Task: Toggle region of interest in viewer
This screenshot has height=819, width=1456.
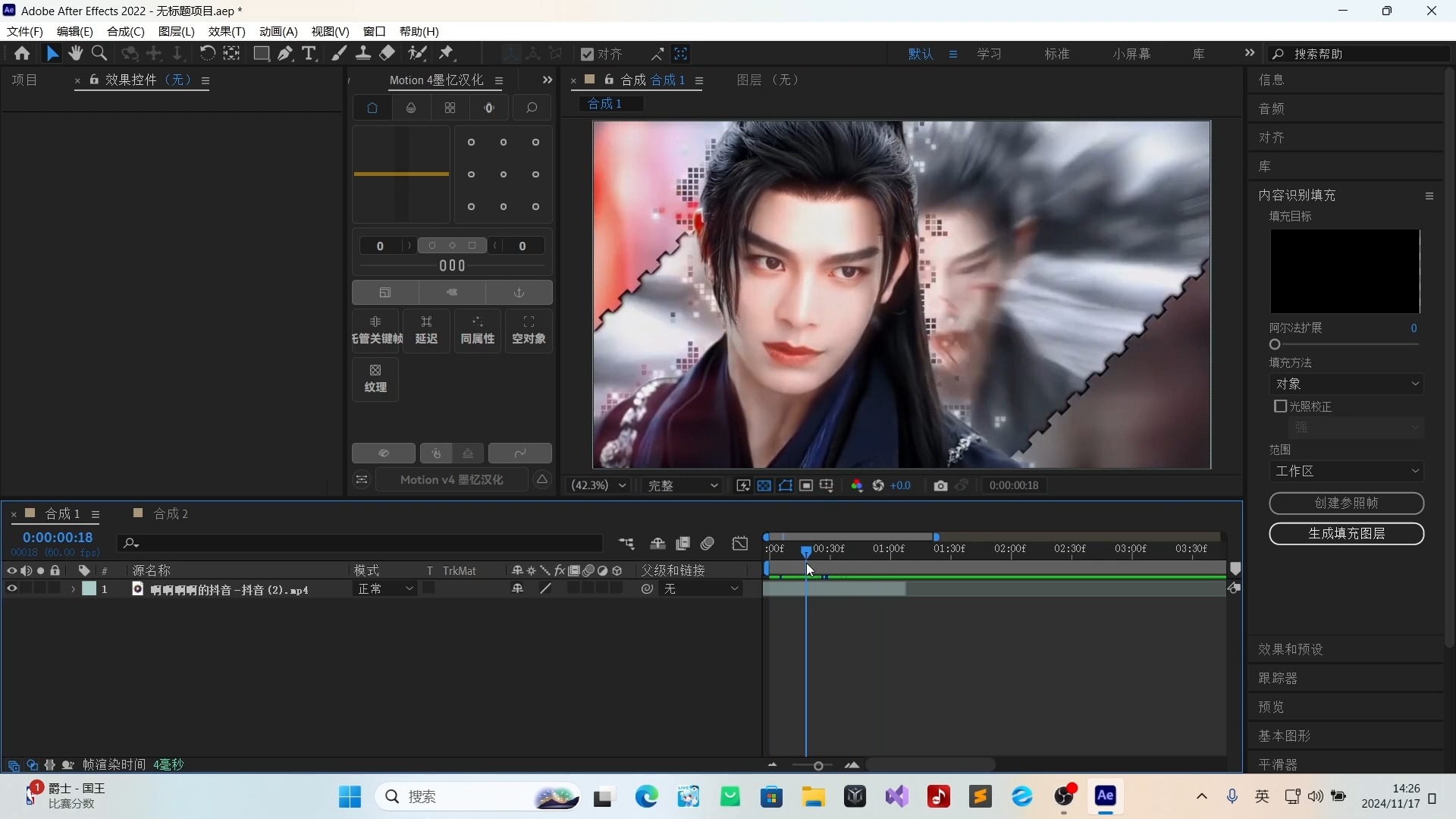Action: click(x=806, y=486)
